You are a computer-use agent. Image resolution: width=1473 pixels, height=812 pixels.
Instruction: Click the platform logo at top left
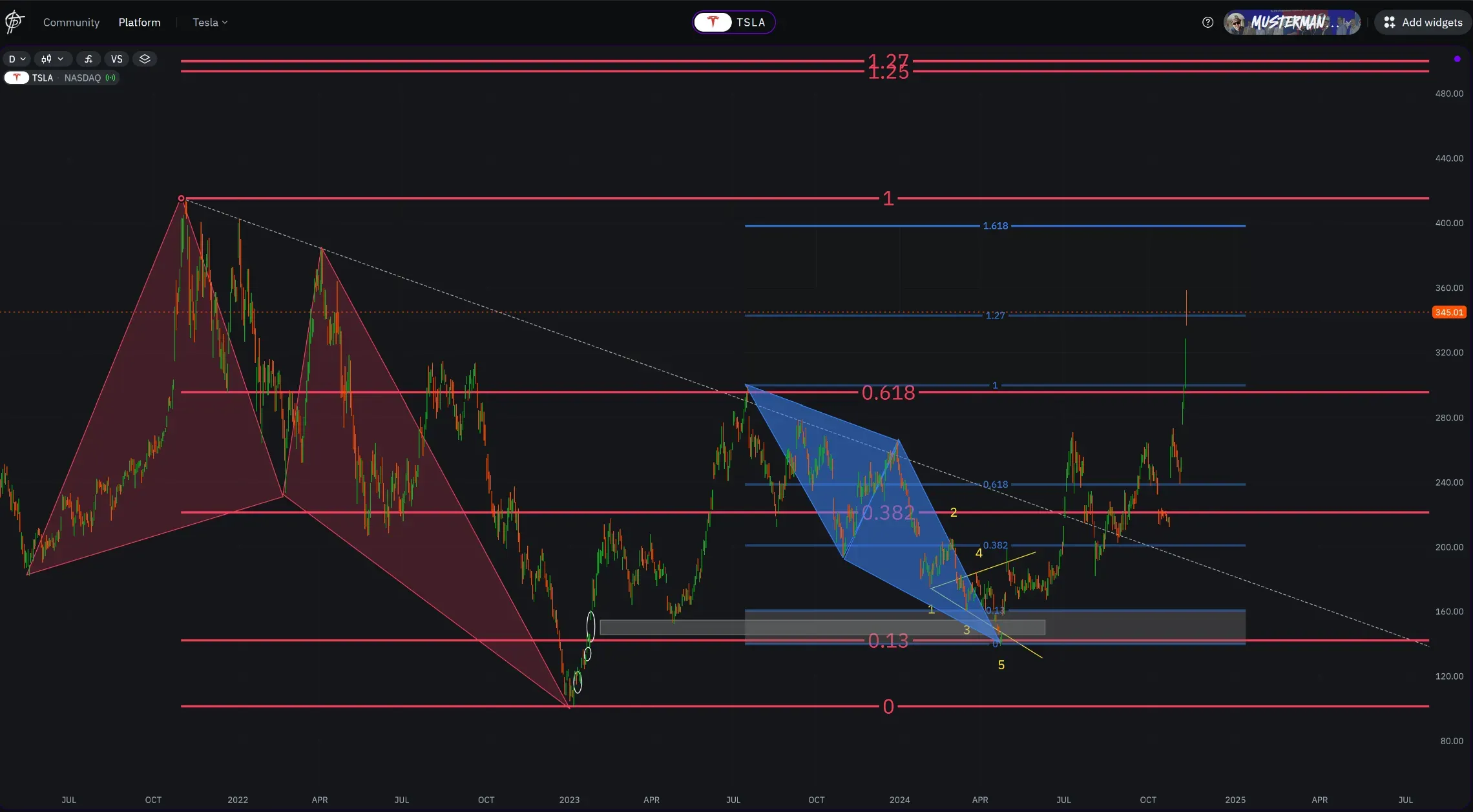pyautogui.click(x=14, y=23)
